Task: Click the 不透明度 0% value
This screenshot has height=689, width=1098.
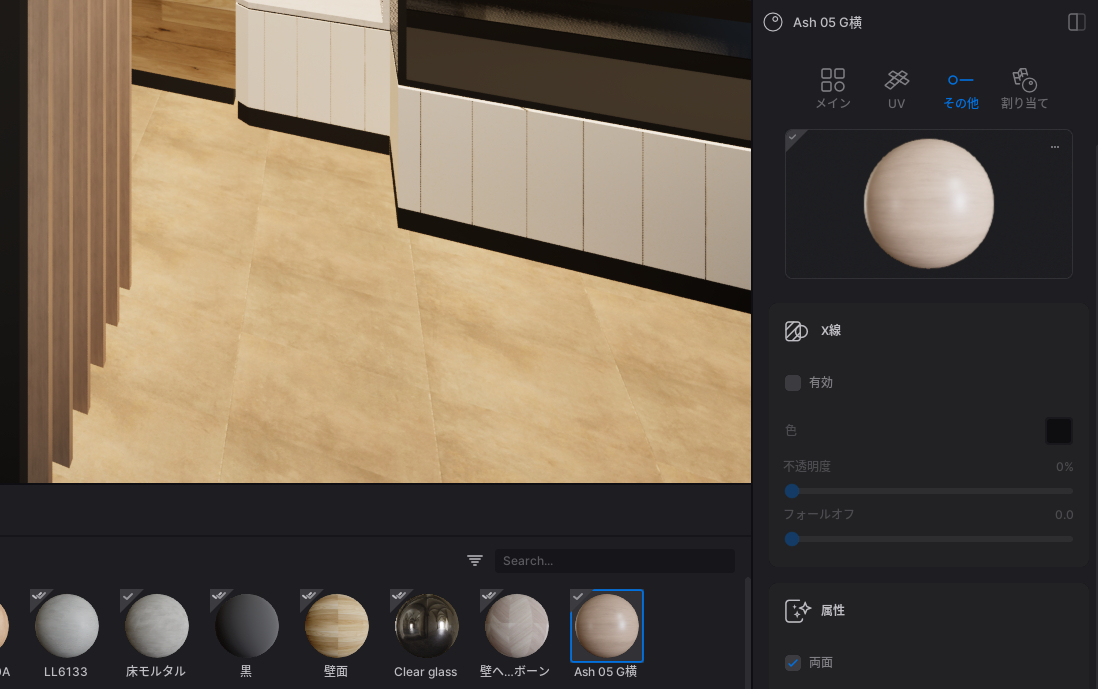Action: pos(1064,466)
